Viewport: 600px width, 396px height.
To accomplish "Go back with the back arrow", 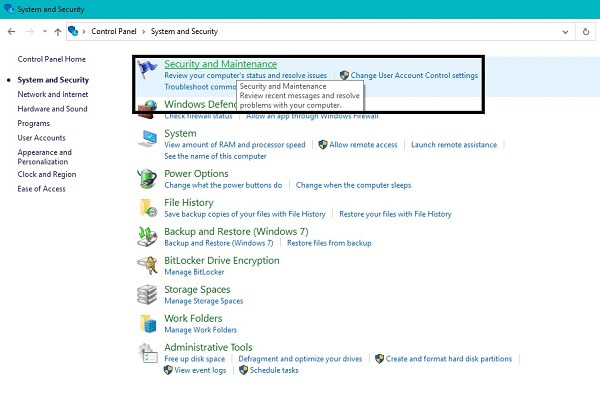I will 11,32.
